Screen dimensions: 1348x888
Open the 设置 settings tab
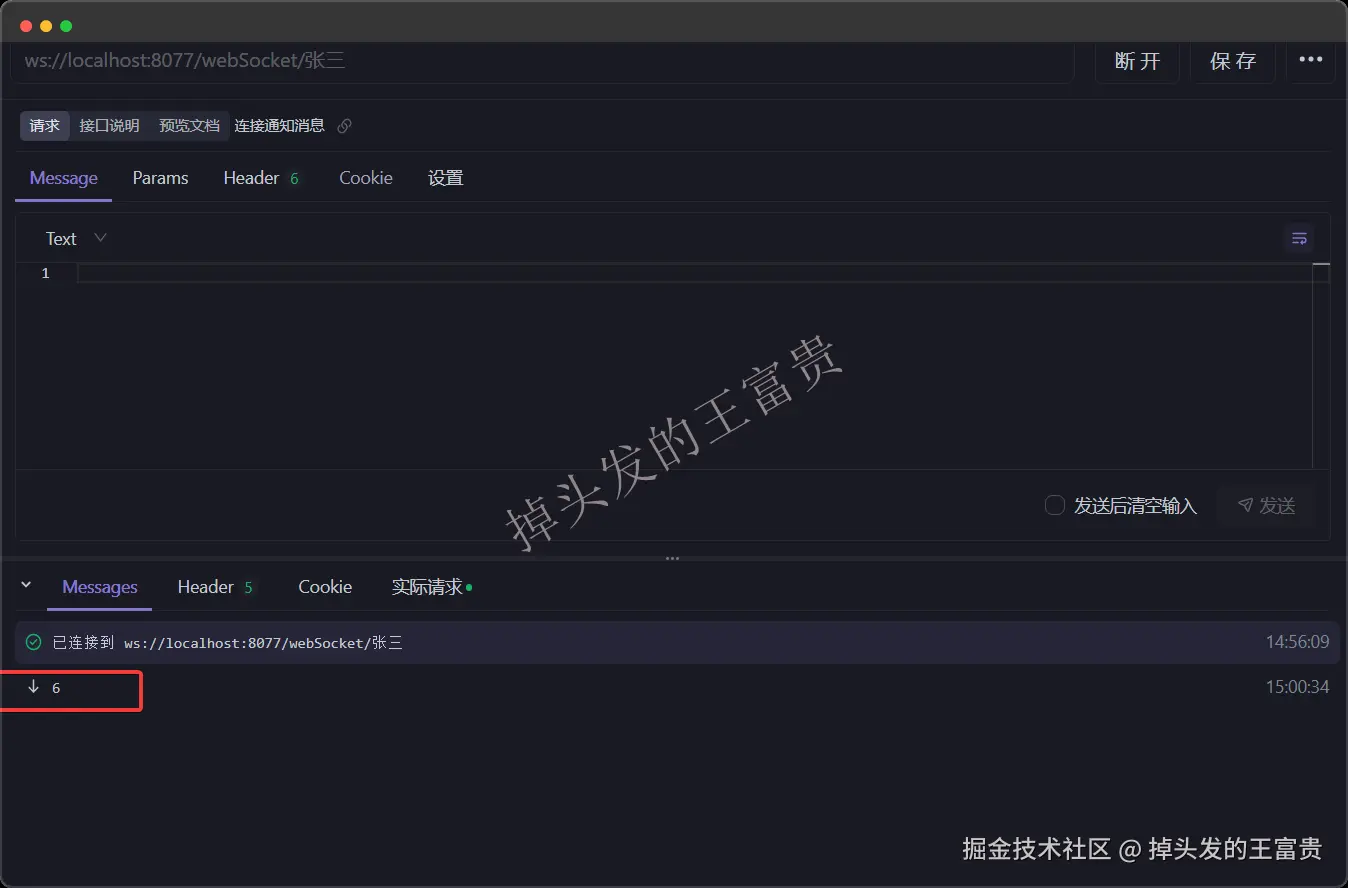(x=446, y=178)
